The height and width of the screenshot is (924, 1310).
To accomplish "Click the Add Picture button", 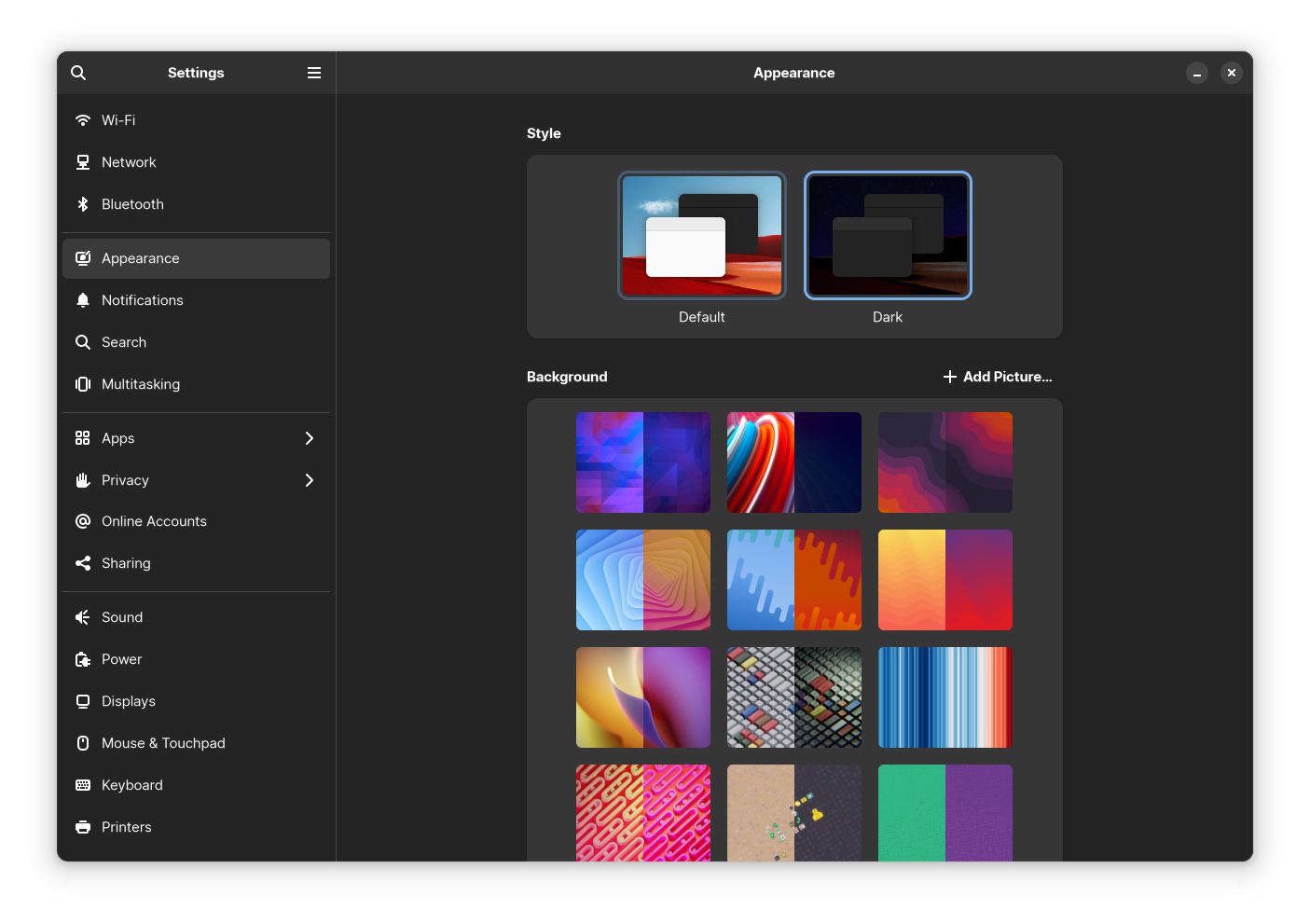I will pos(998,377).
